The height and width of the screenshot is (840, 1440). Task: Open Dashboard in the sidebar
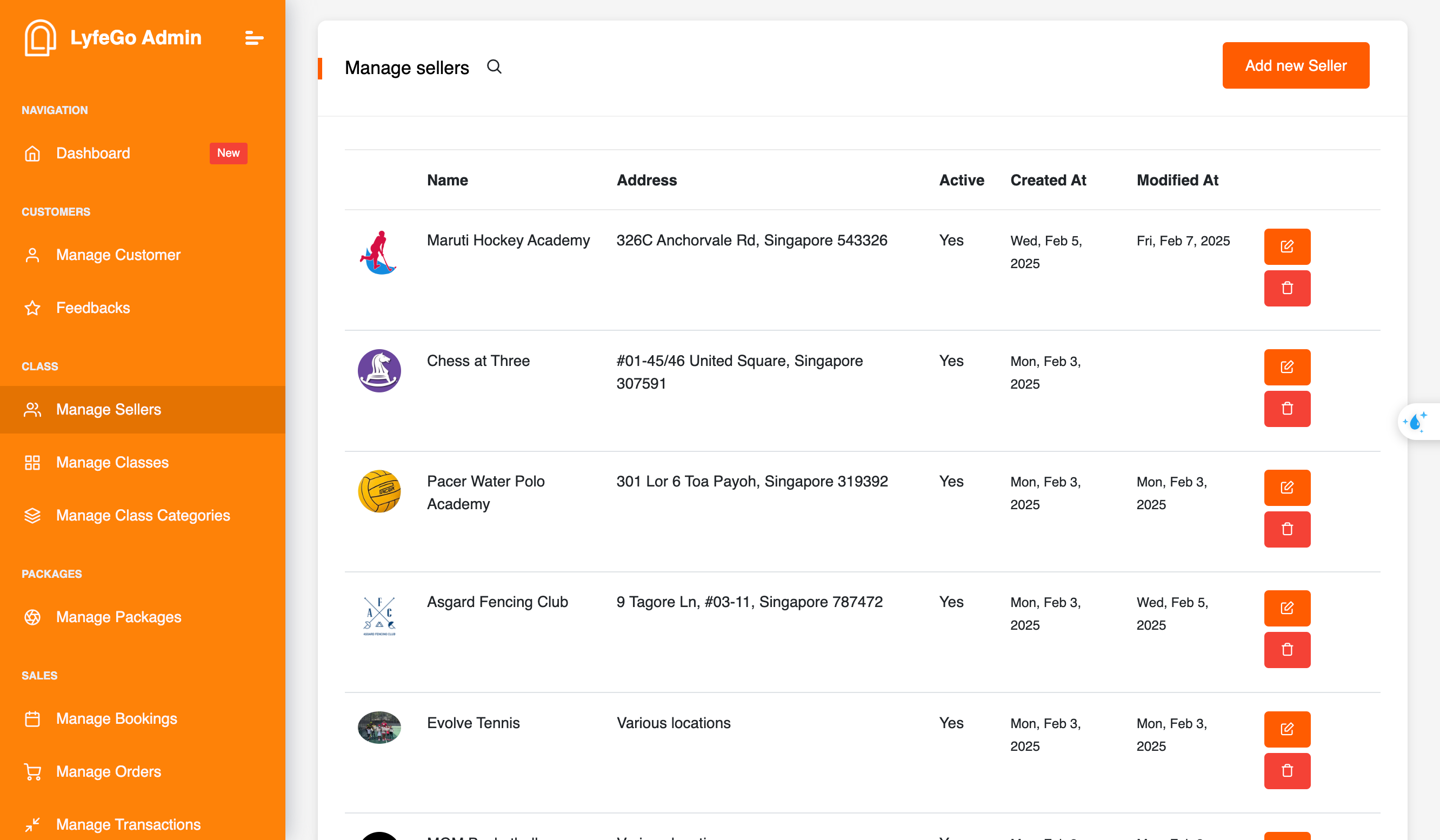point(93,153)
